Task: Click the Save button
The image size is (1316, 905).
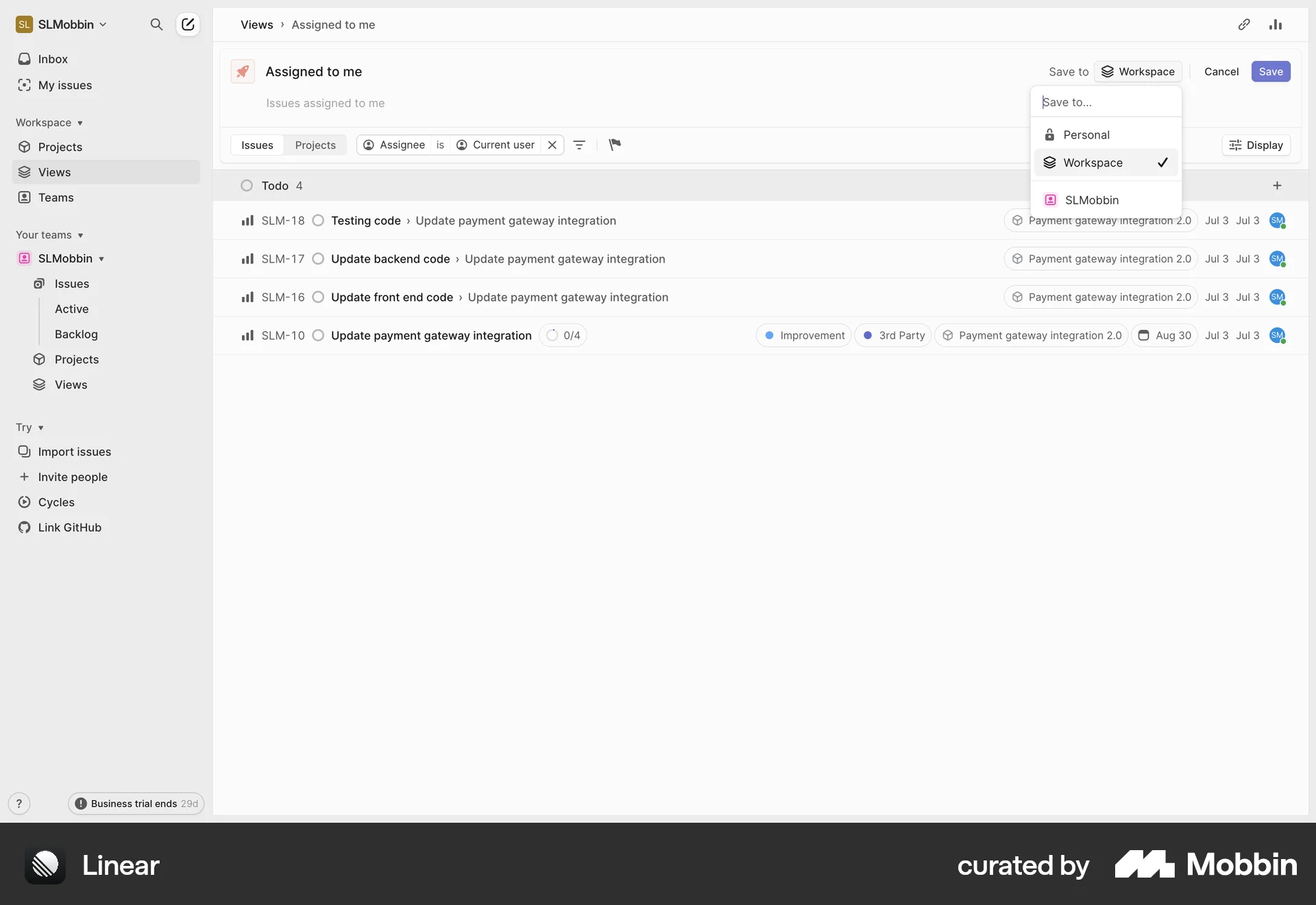Action: pyautogui.click(x=1271, y=71)
